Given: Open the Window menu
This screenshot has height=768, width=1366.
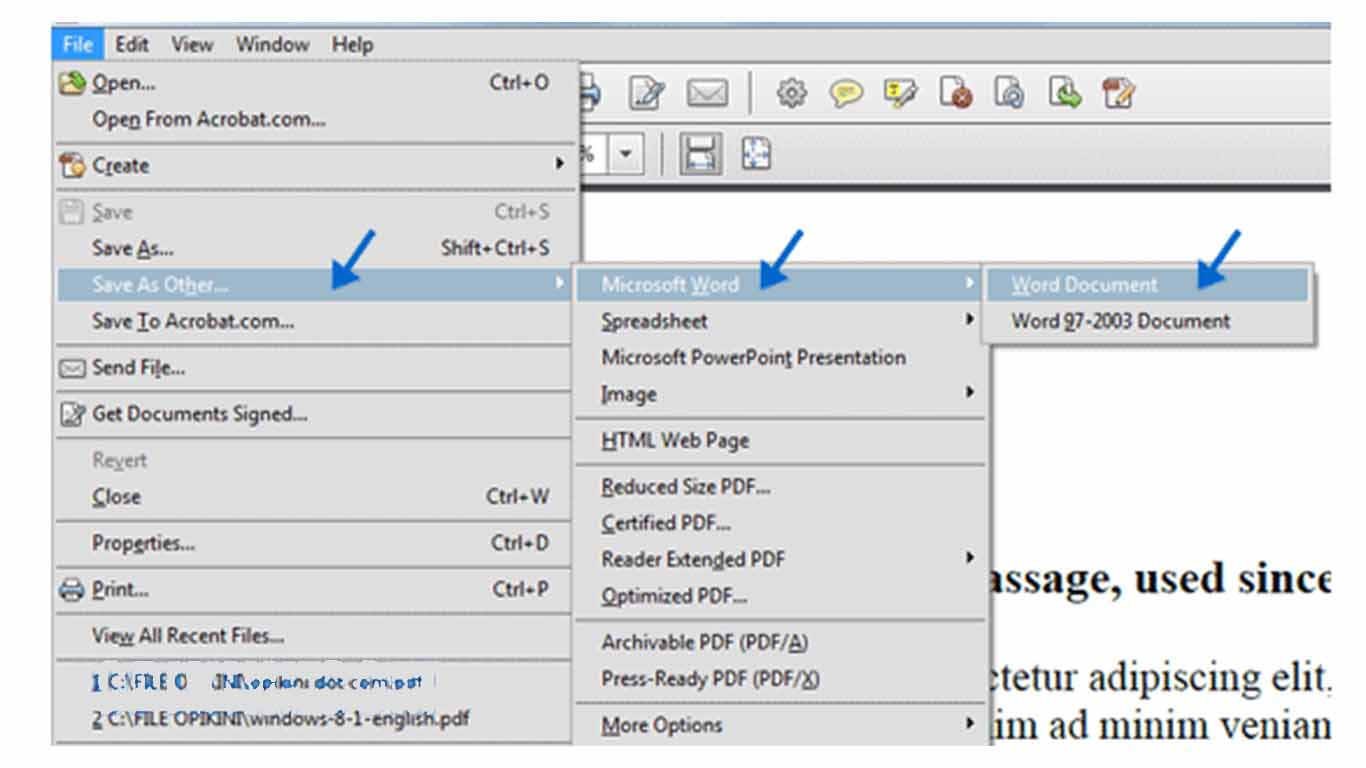Looking at the screenshot, I should 273,44.
